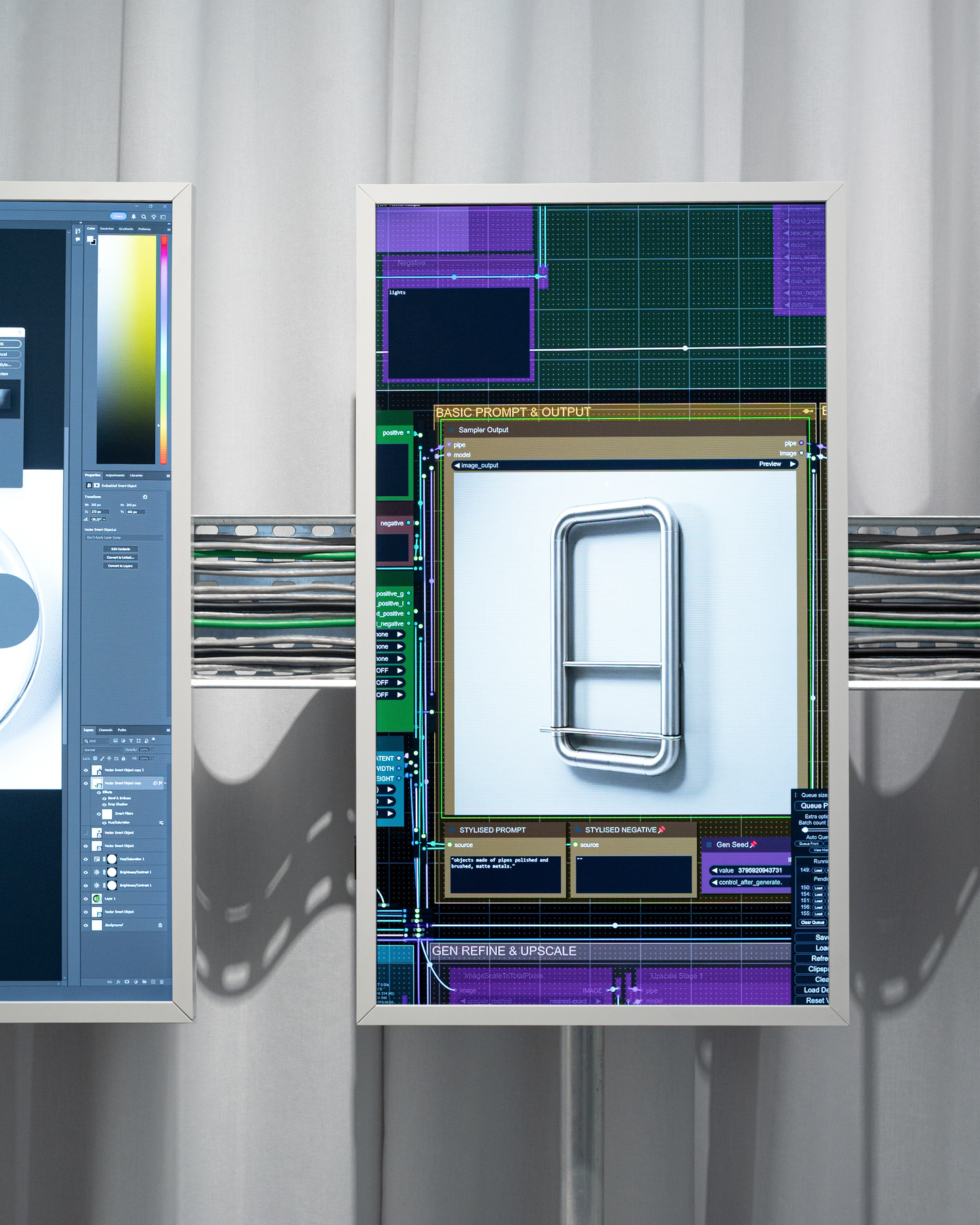This screenshot has width=980, height=1225.
Task: Filter layers by type (T) icon
Action: click(131, 740)
